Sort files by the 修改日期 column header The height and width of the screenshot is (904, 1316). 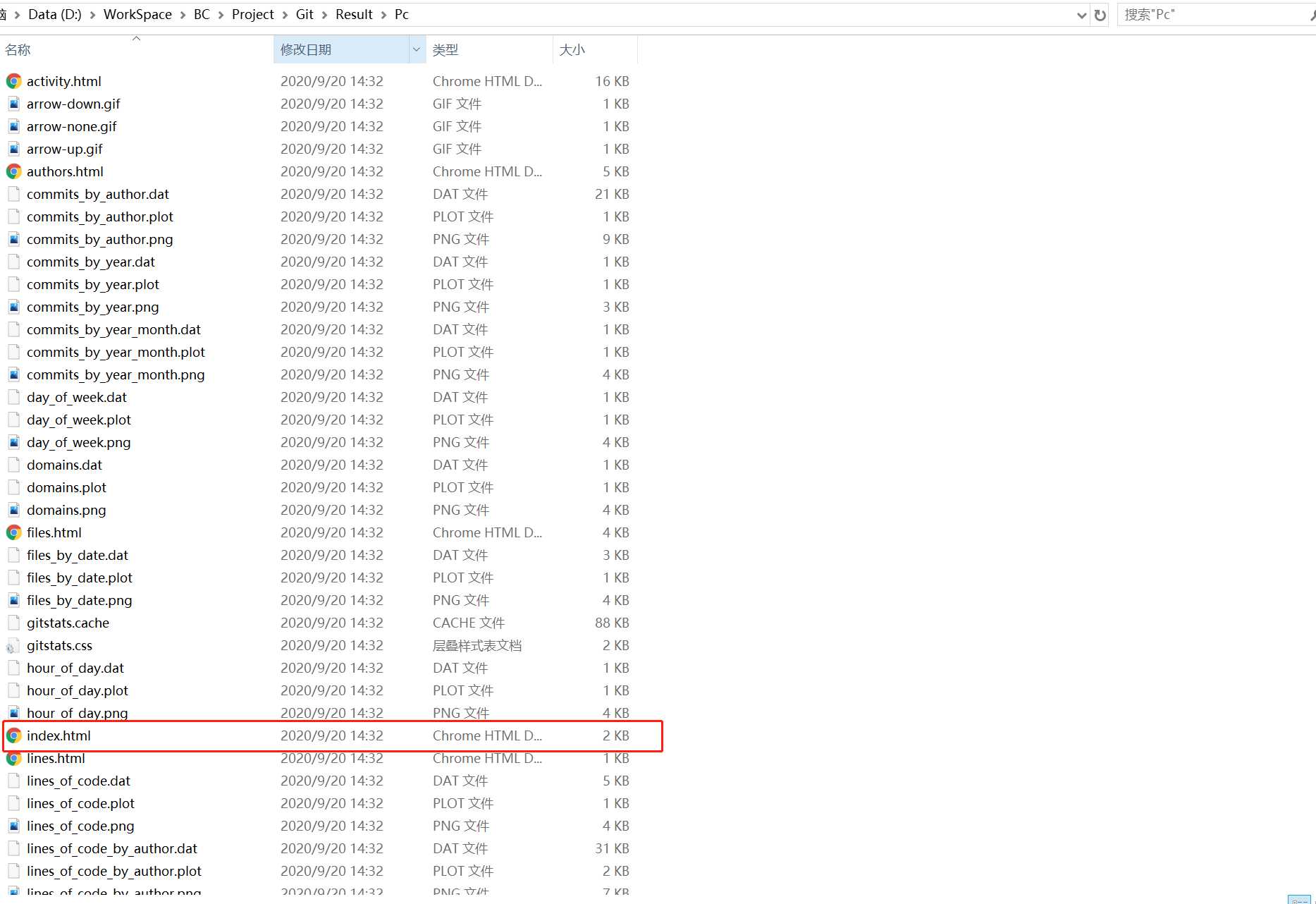point(341,49)
